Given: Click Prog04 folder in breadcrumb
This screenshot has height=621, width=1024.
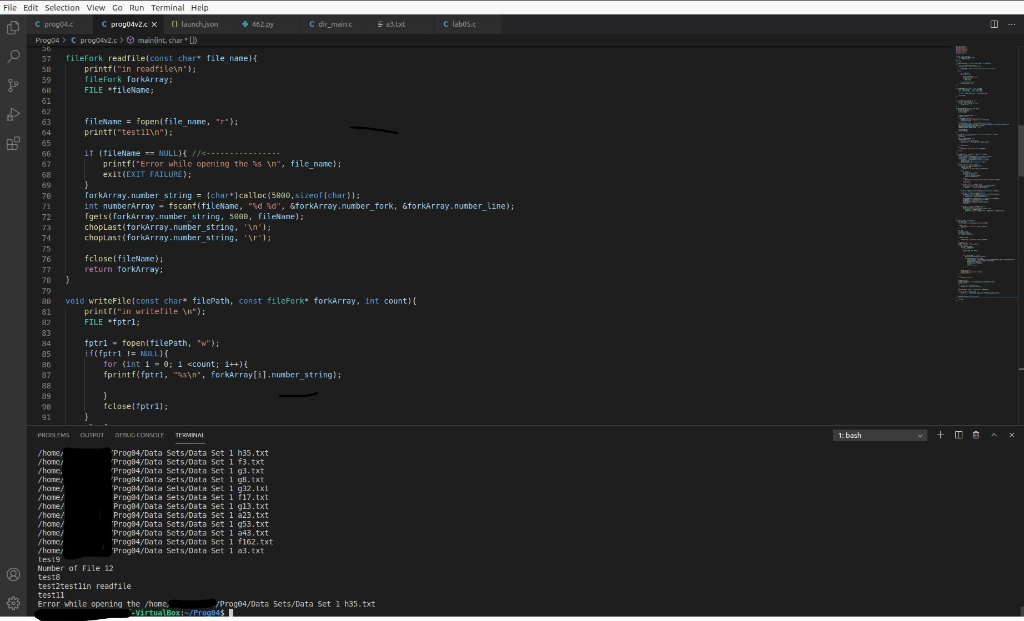Looking at the screenshot, I should (47, 40).
